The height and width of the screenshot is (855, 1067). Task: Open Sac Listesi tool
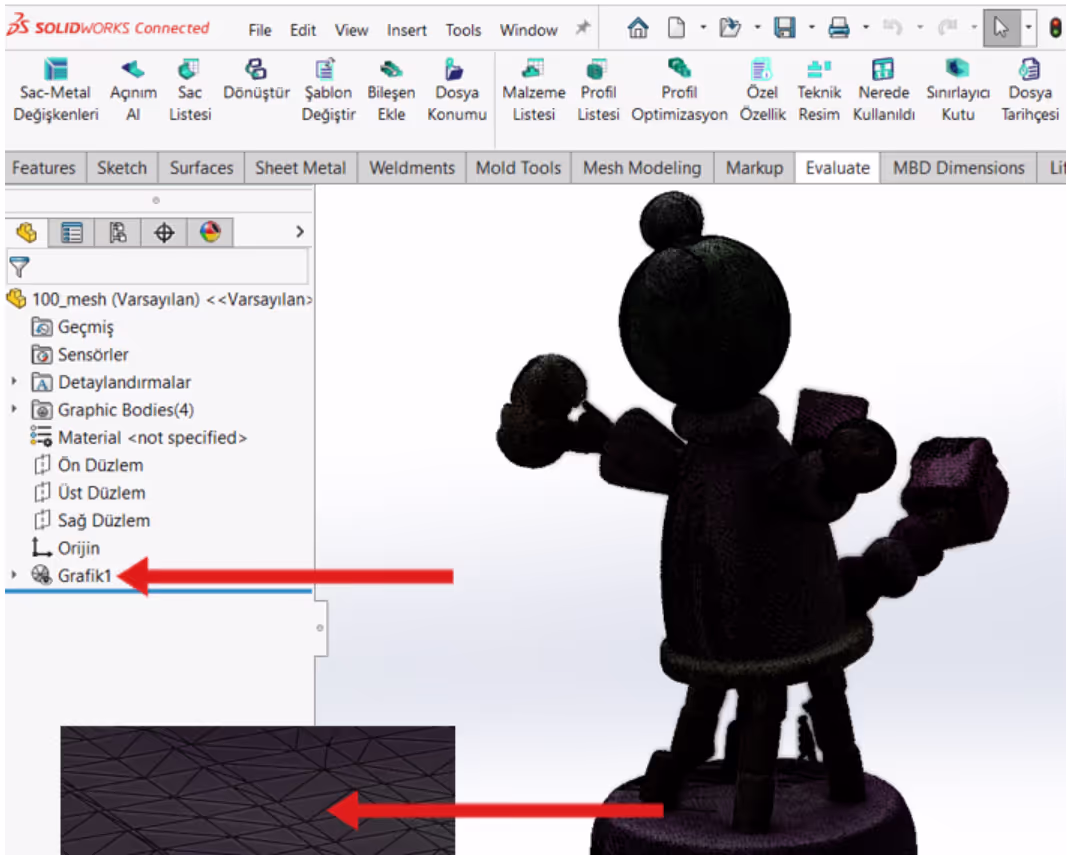point(190,90)
